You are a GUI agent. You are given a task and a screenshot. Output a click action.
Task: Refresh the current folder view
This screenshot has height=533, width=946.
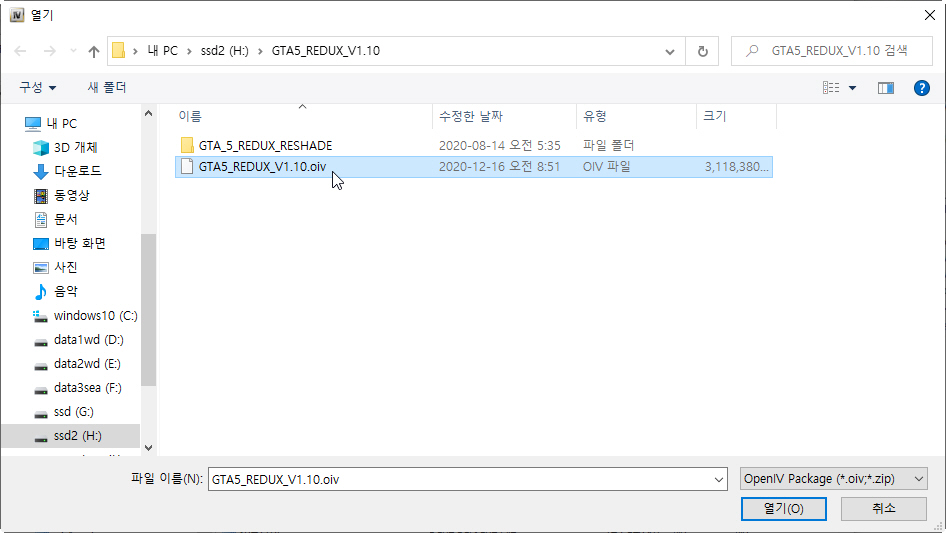click(x=702, y=51)
